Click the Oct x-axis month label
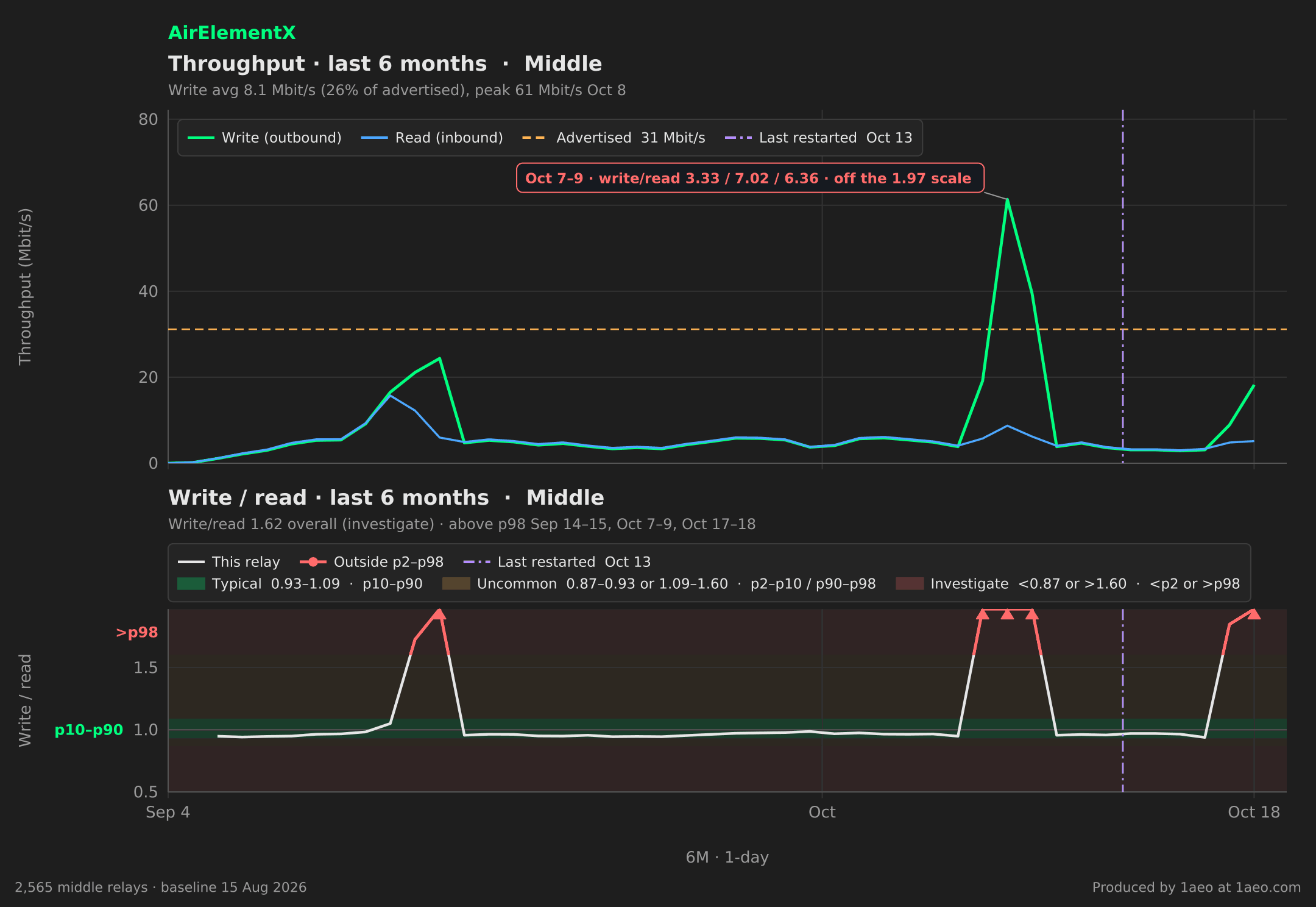Screen dimensions: 1316x907 (822, 813)
